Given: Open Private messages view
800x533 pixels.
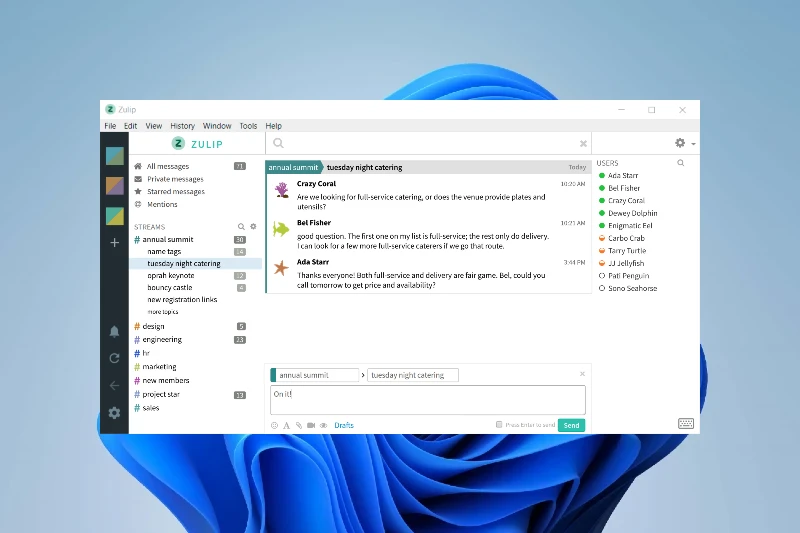Looking at the screenshot, I should click(175, 179).
